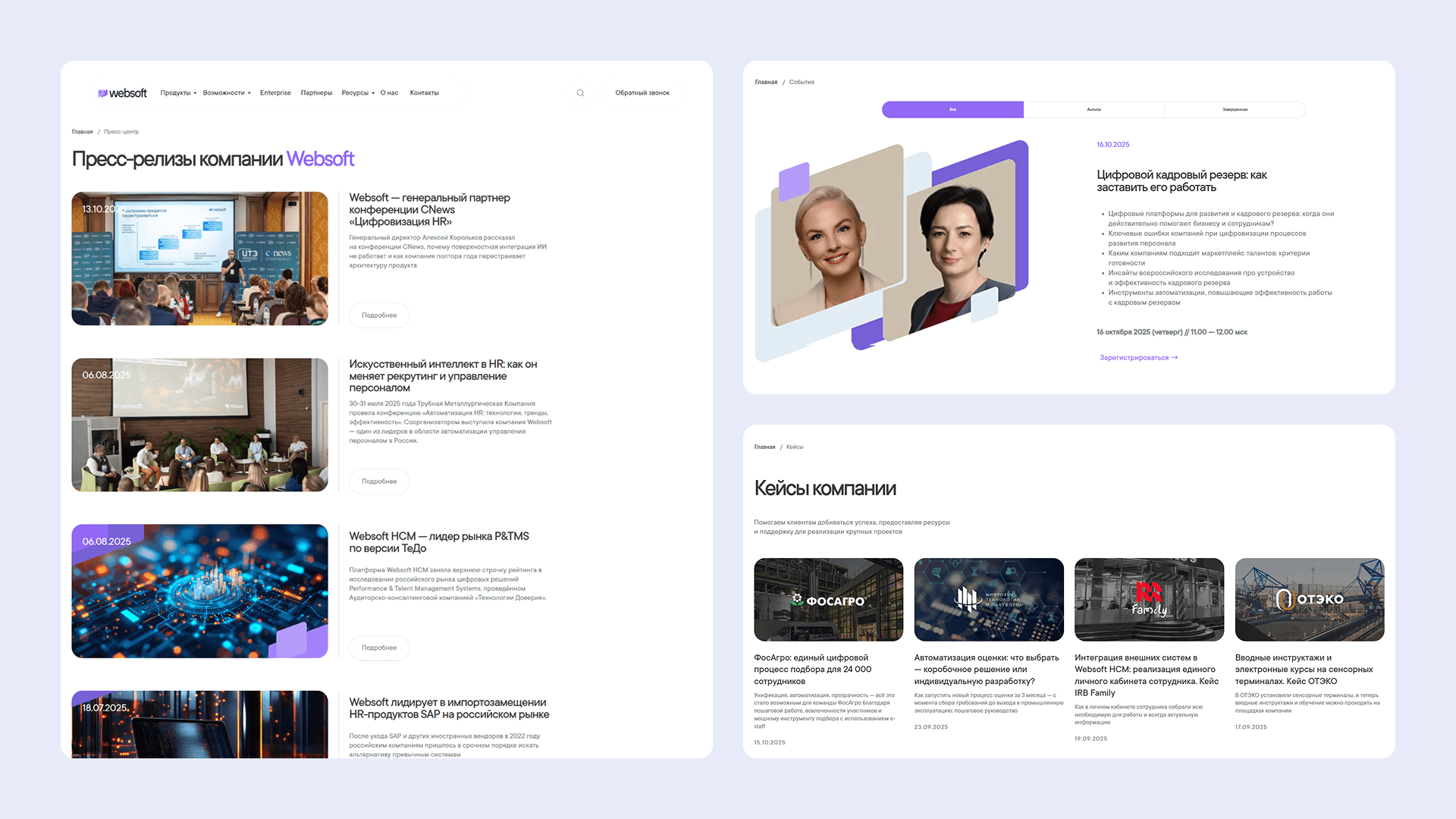
Task: Go to the Контакты page
Action: (x=424, y=93)
